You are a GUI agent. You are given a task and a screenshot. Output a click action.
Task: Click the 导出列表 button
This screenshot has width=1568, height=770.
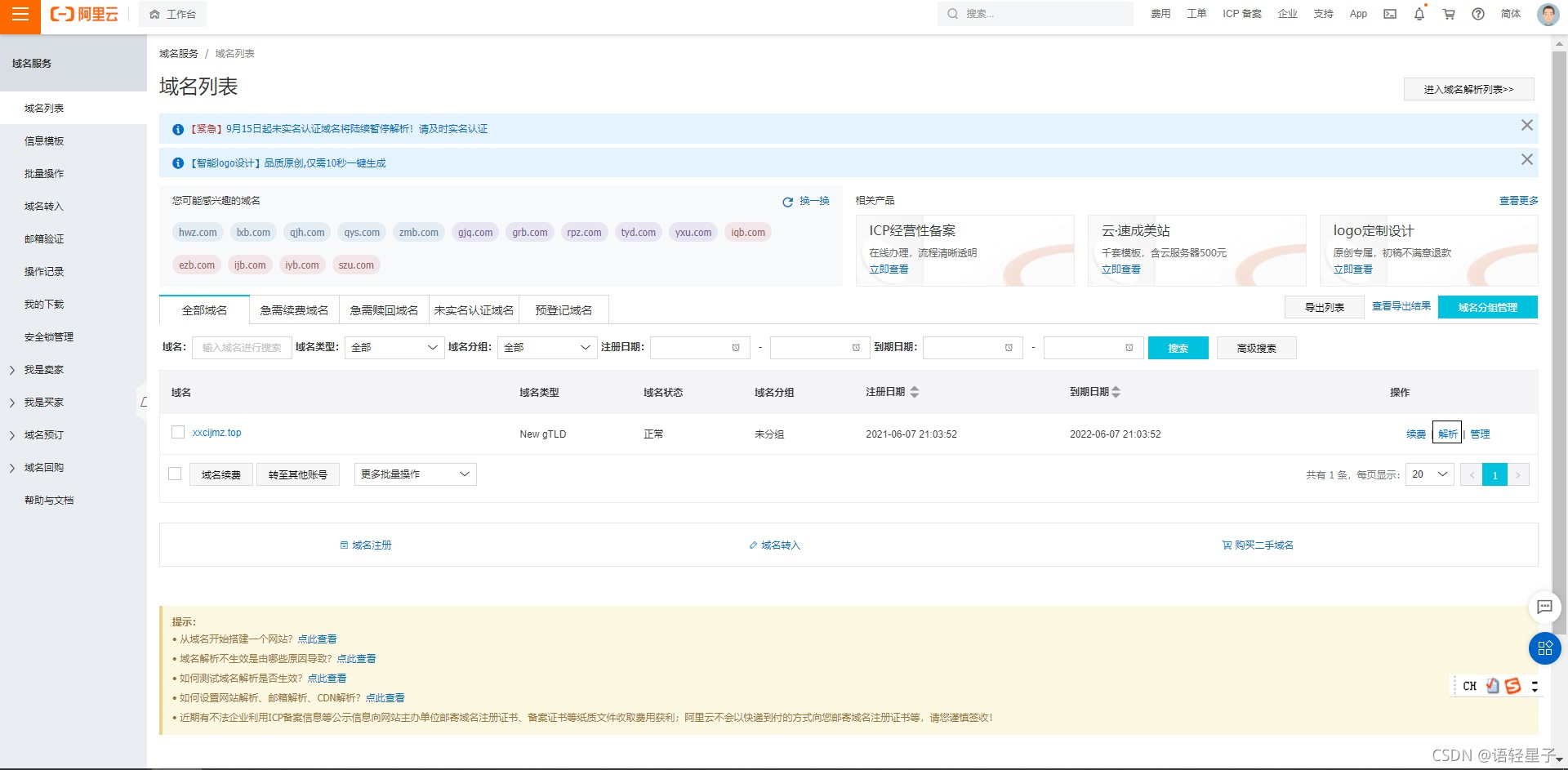[x=1324, y=307]
